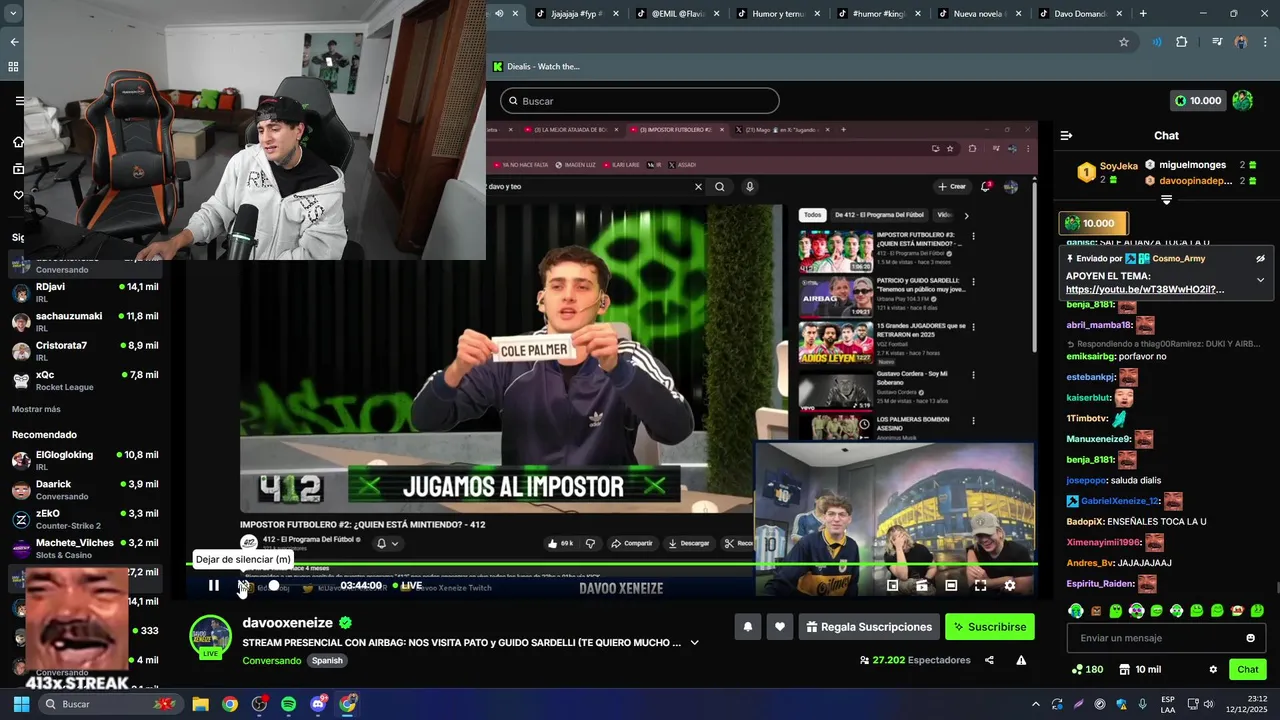Expand the chat leaderboard chevron
The image size is (1280, 720).
pyautogui.click(x=1166, y=200)
